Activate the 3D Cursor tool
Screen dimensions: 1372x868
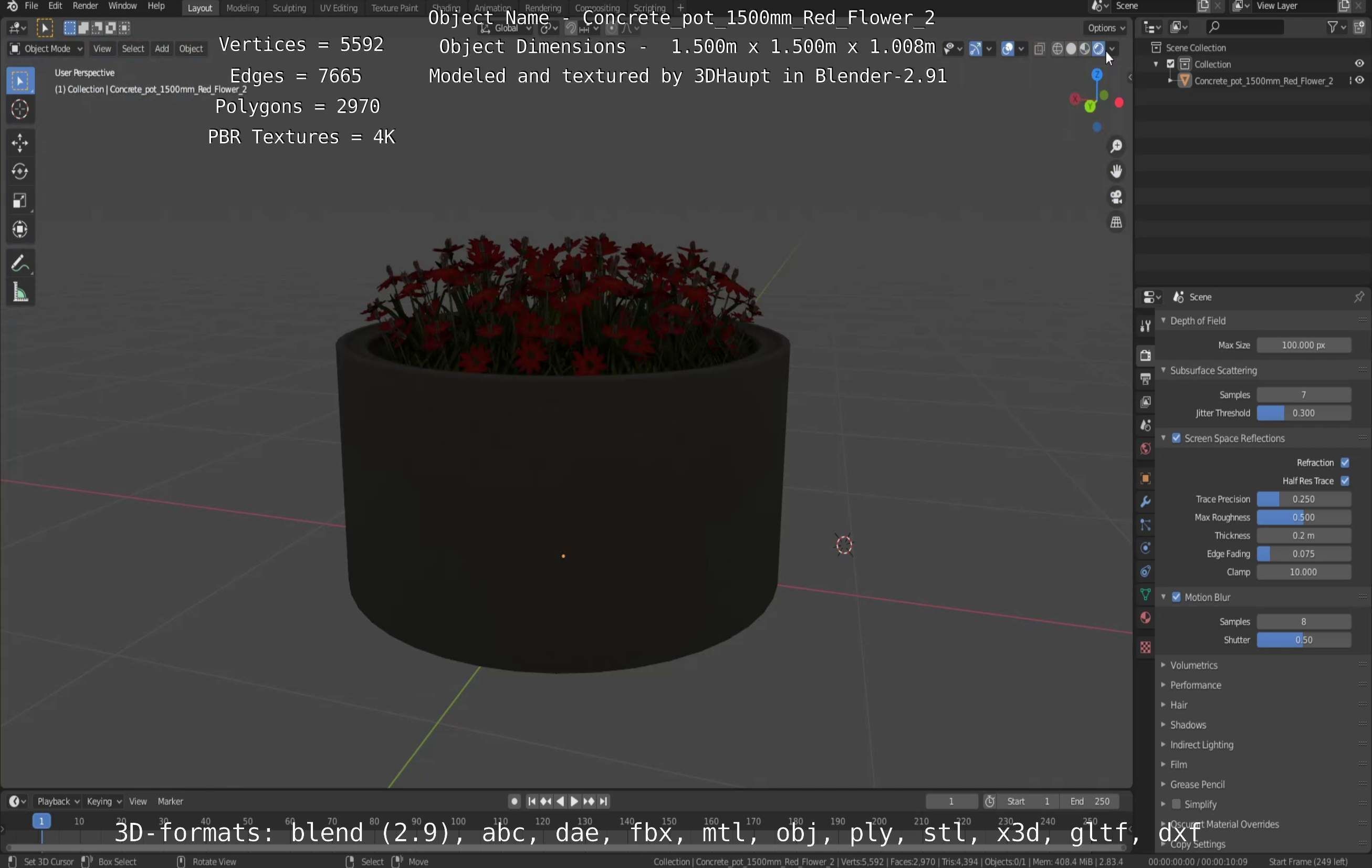click(x=20, y=109)
